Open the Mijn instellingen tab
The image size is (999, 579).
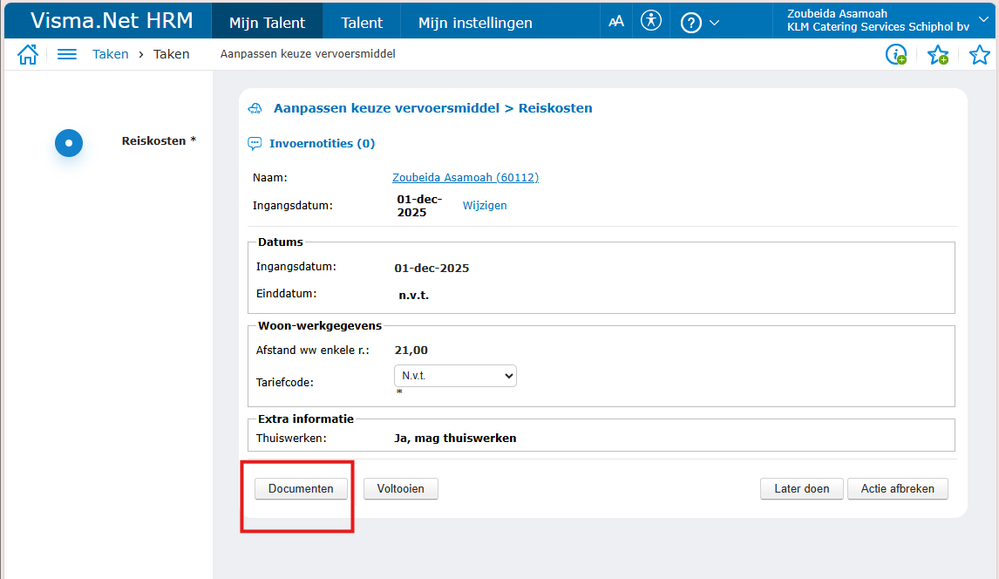click(x=475, y=23)
